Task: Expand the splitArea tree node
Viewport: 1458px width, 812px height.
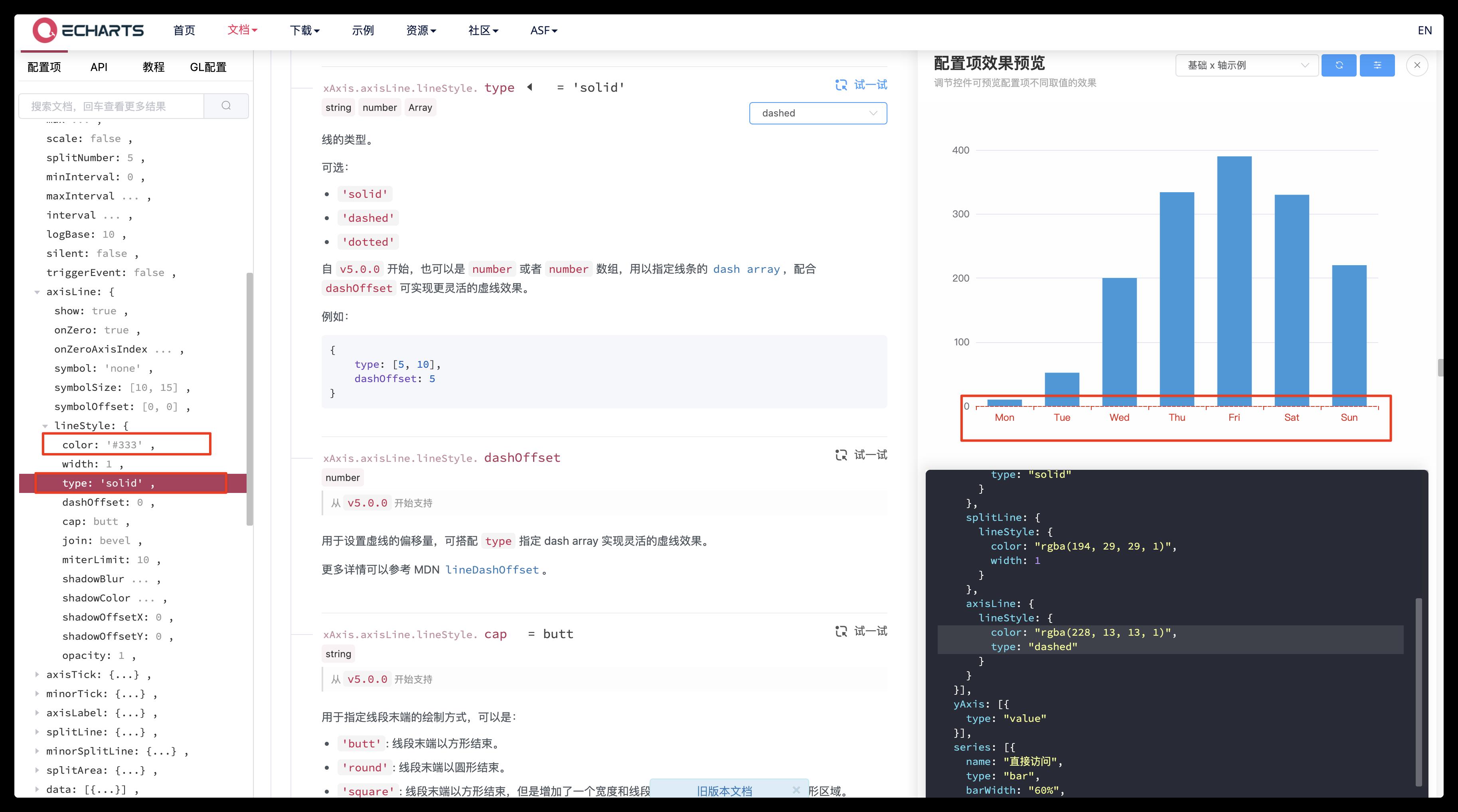Action: tap(38, 770)
